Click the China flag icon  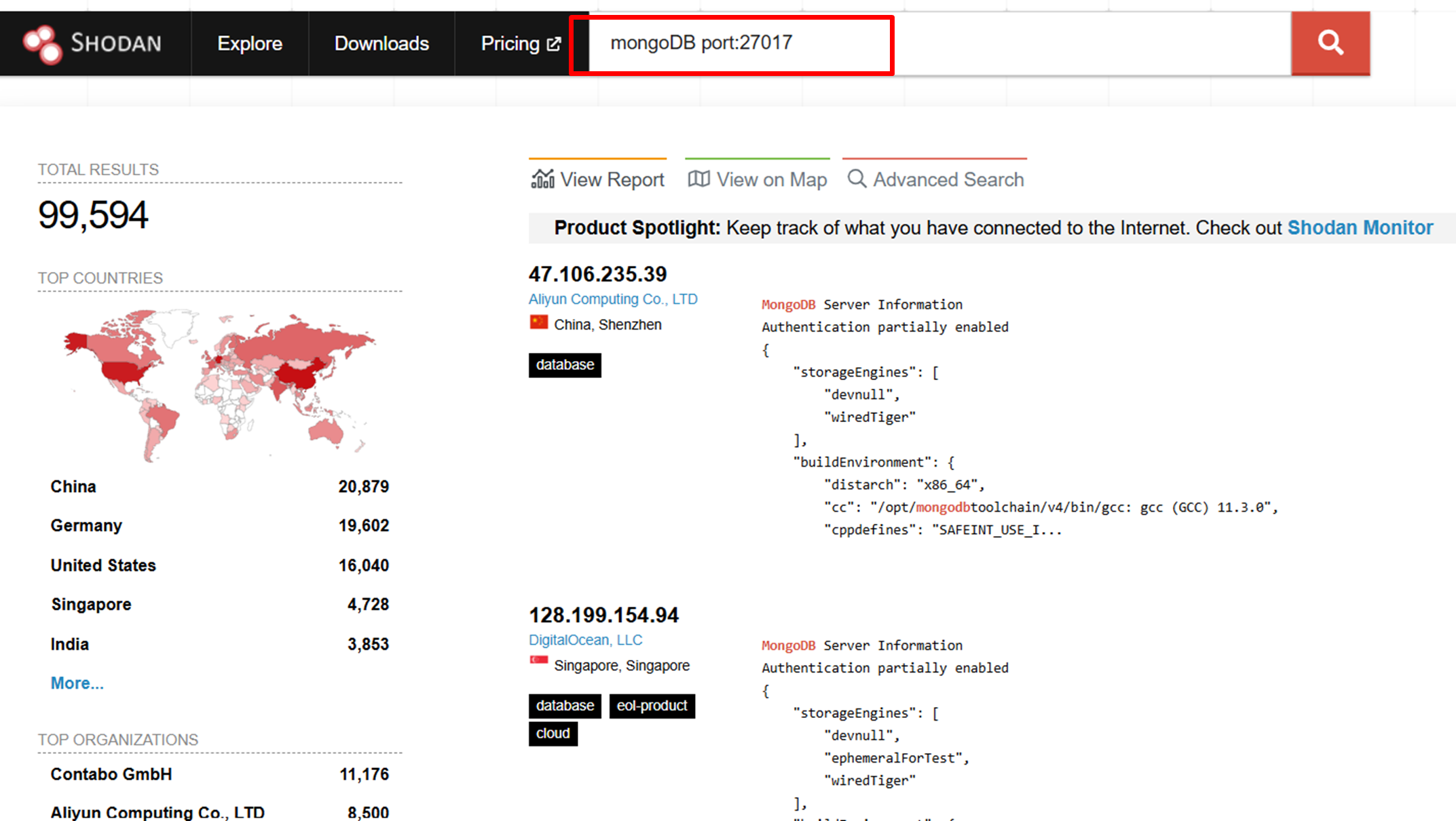538,323
